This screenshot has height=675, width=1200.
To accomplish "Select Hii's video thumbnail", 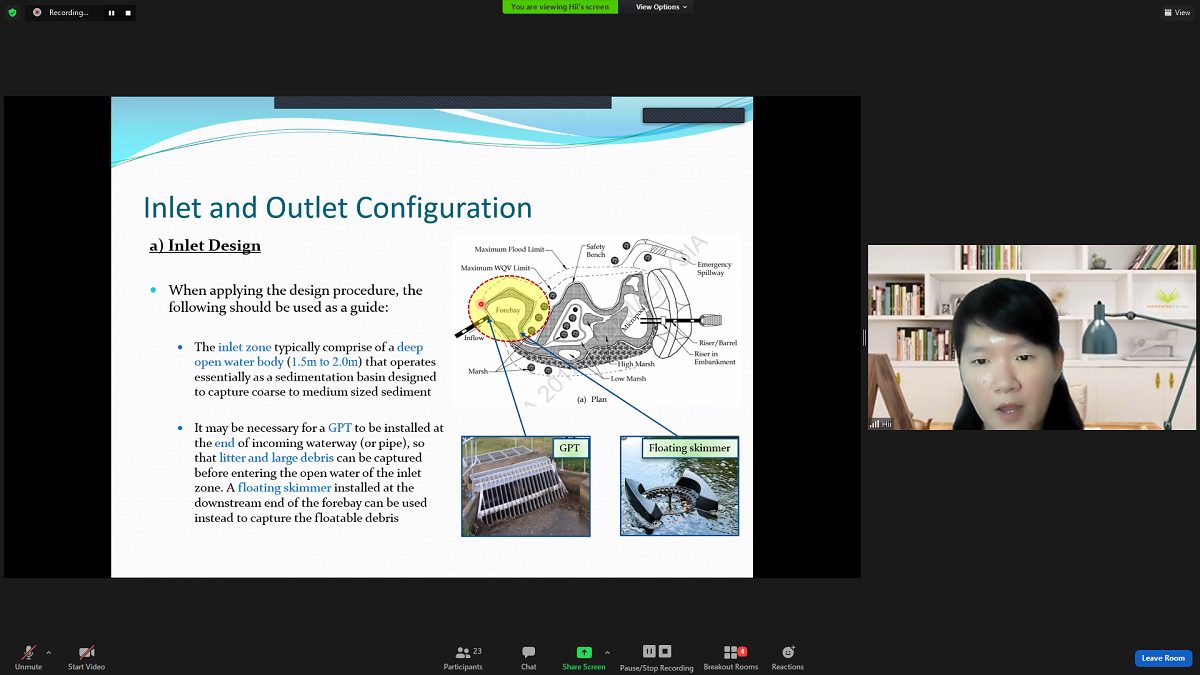I will pyautogui.click(x=1031, y=338).
